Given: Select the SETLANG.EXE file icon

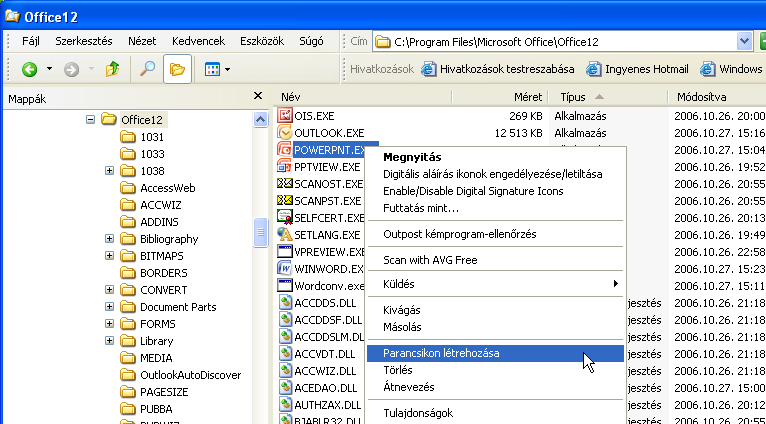Looking at the screenshot, I should (284, 234).
